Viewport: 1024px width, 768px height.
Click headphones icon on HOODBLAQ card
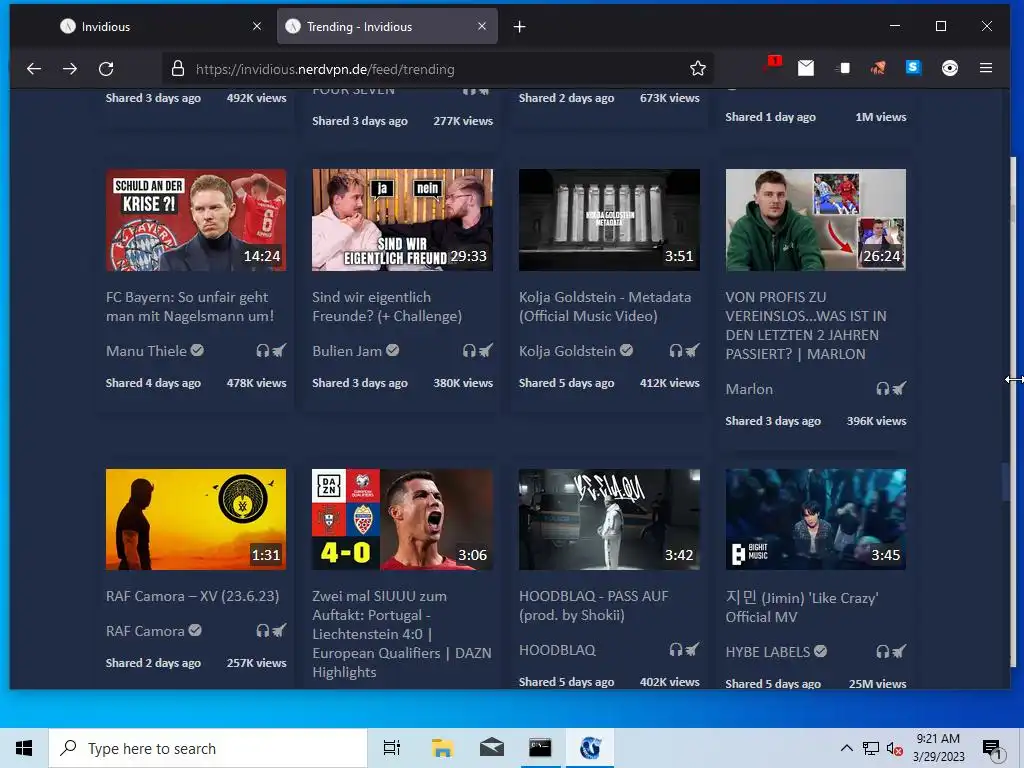[676, 650]
